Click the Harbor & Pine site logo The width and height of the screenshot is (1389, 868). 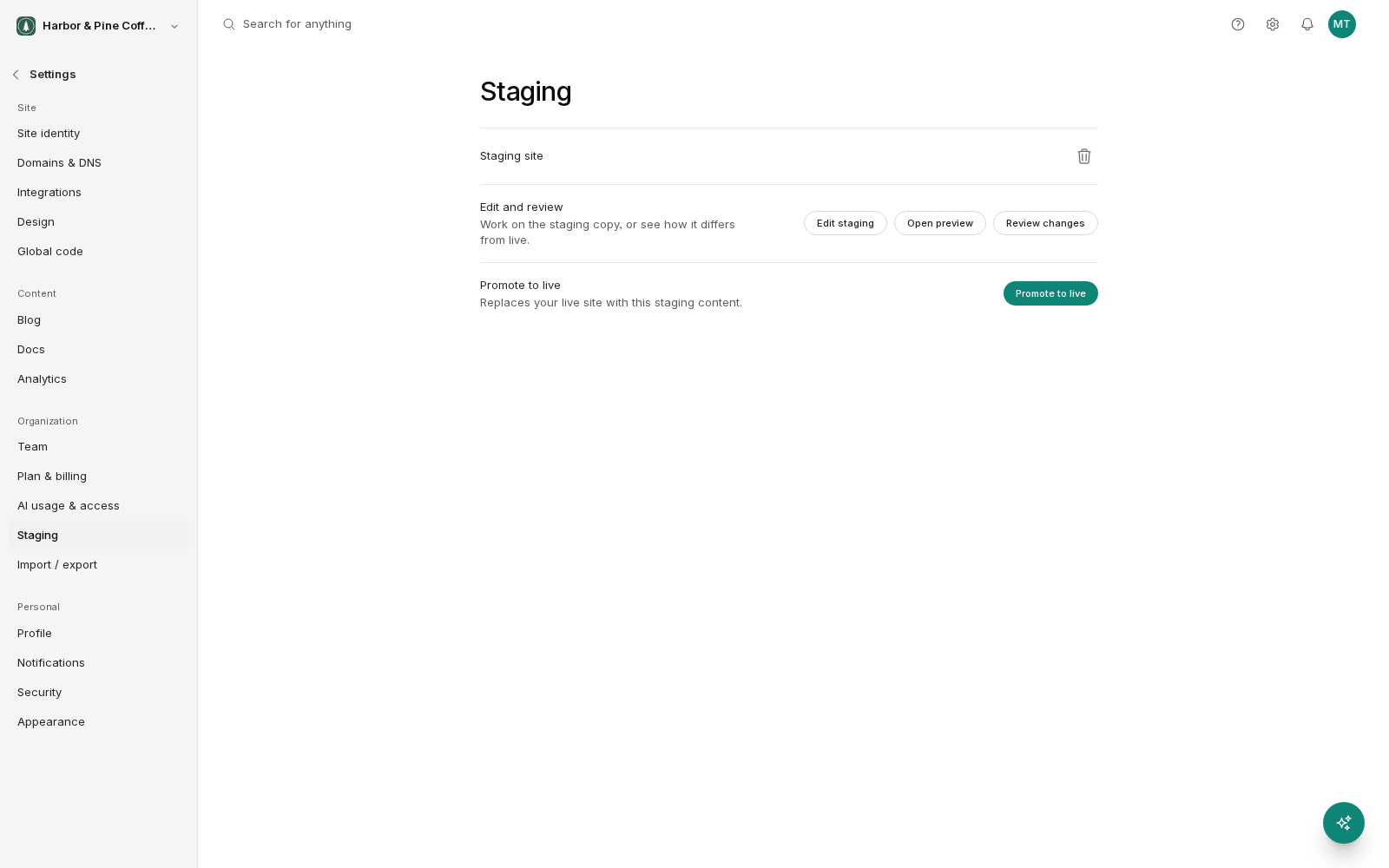coord(26,26)
